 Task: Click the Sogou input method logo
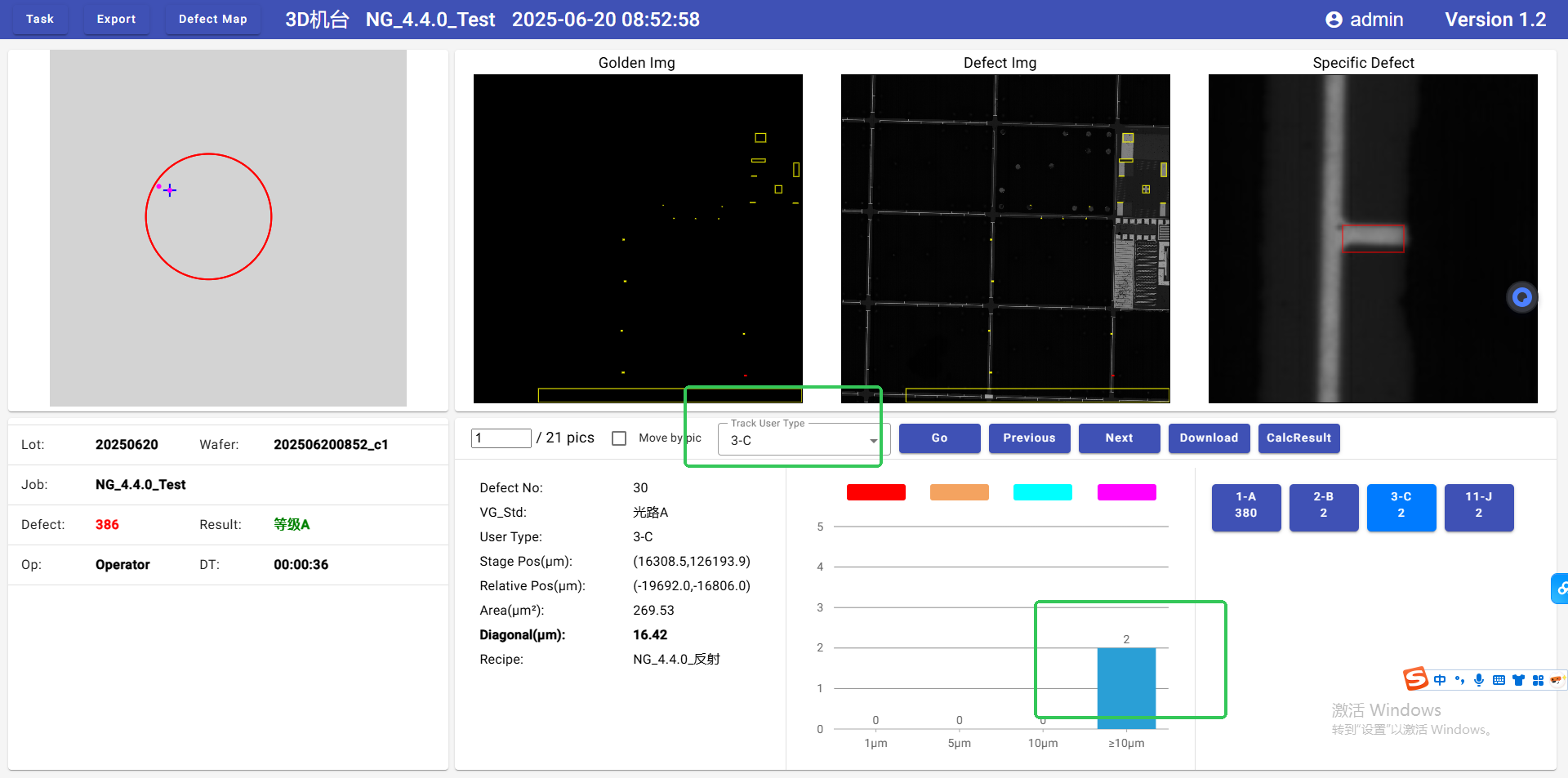1415,678
